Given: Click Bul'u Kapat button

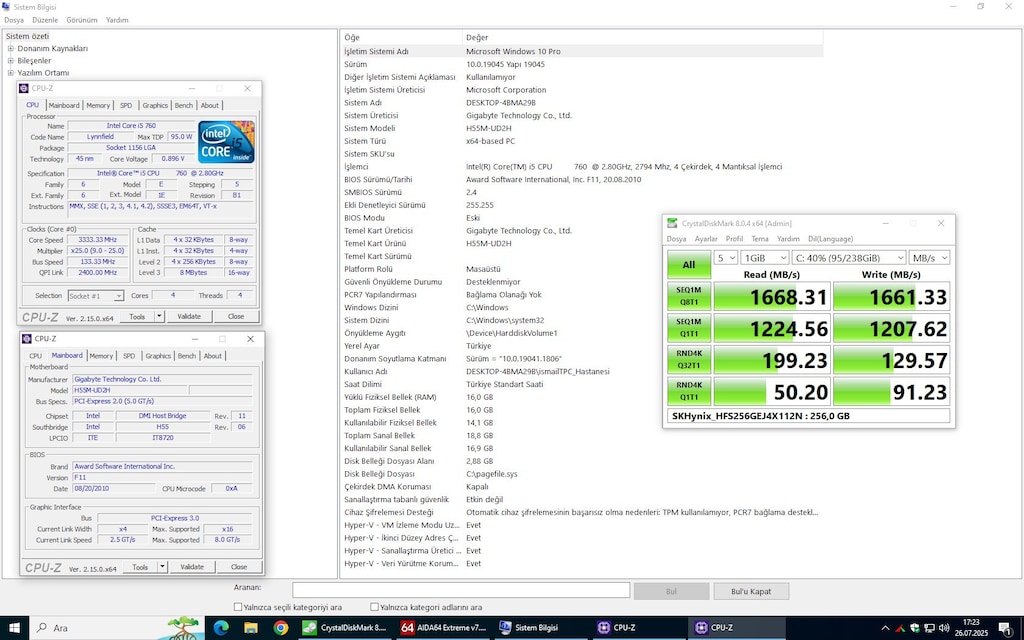Looking at the screenshot, I should click(751, 591).
